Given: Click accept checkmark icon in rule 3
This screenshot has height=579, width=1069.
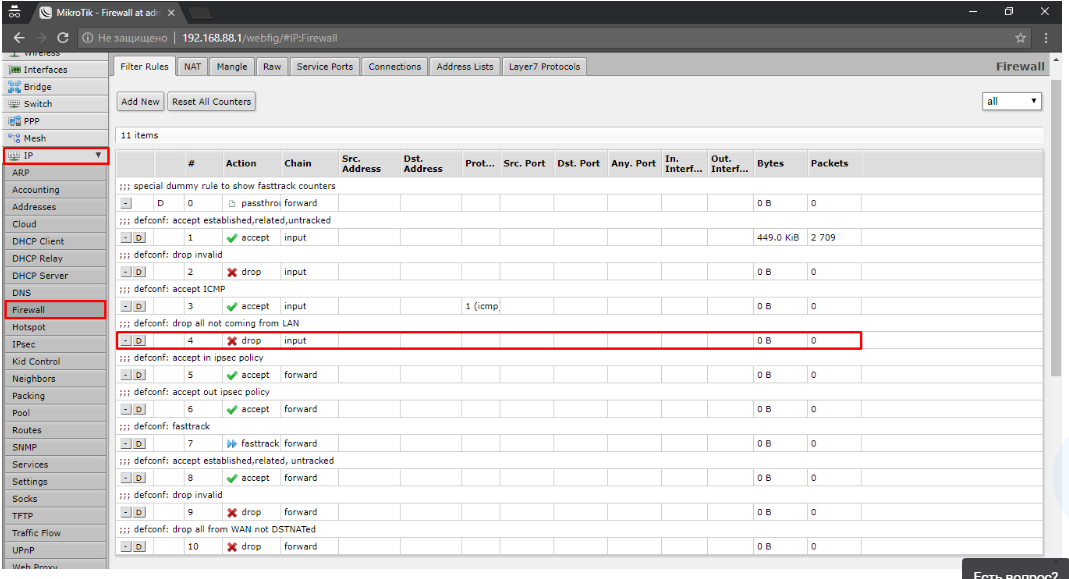Looking at the screenshot, I should 232,307.
